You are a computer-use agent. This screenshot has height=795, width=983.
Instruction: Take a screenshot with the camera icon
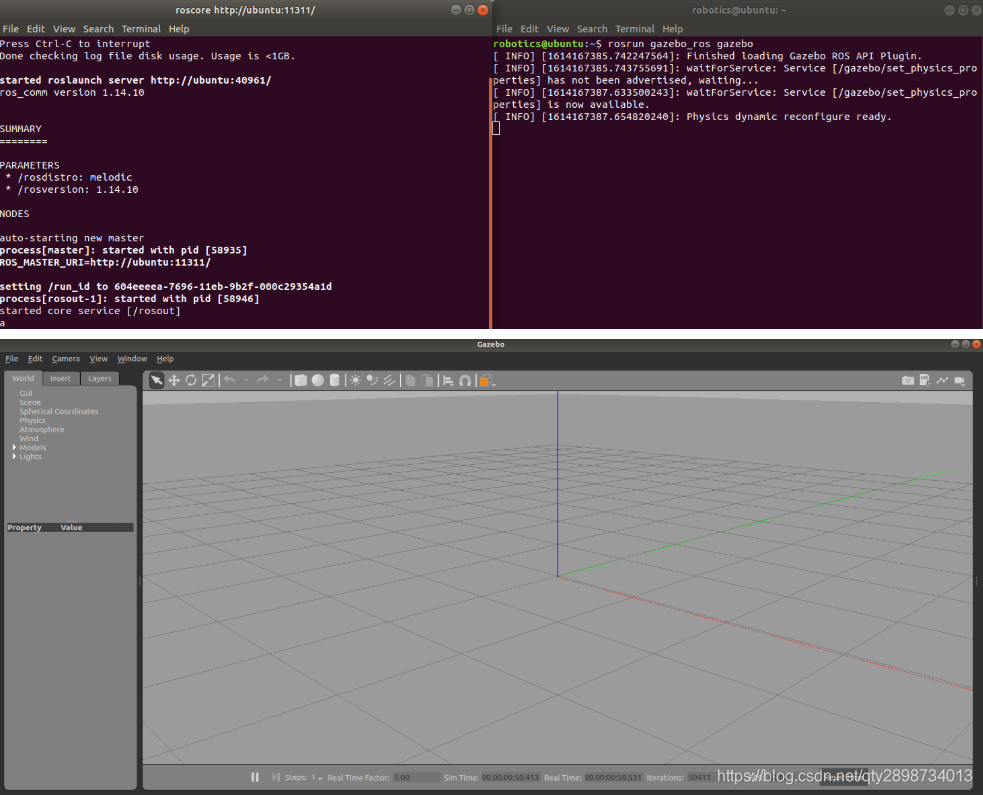[907, 380]
